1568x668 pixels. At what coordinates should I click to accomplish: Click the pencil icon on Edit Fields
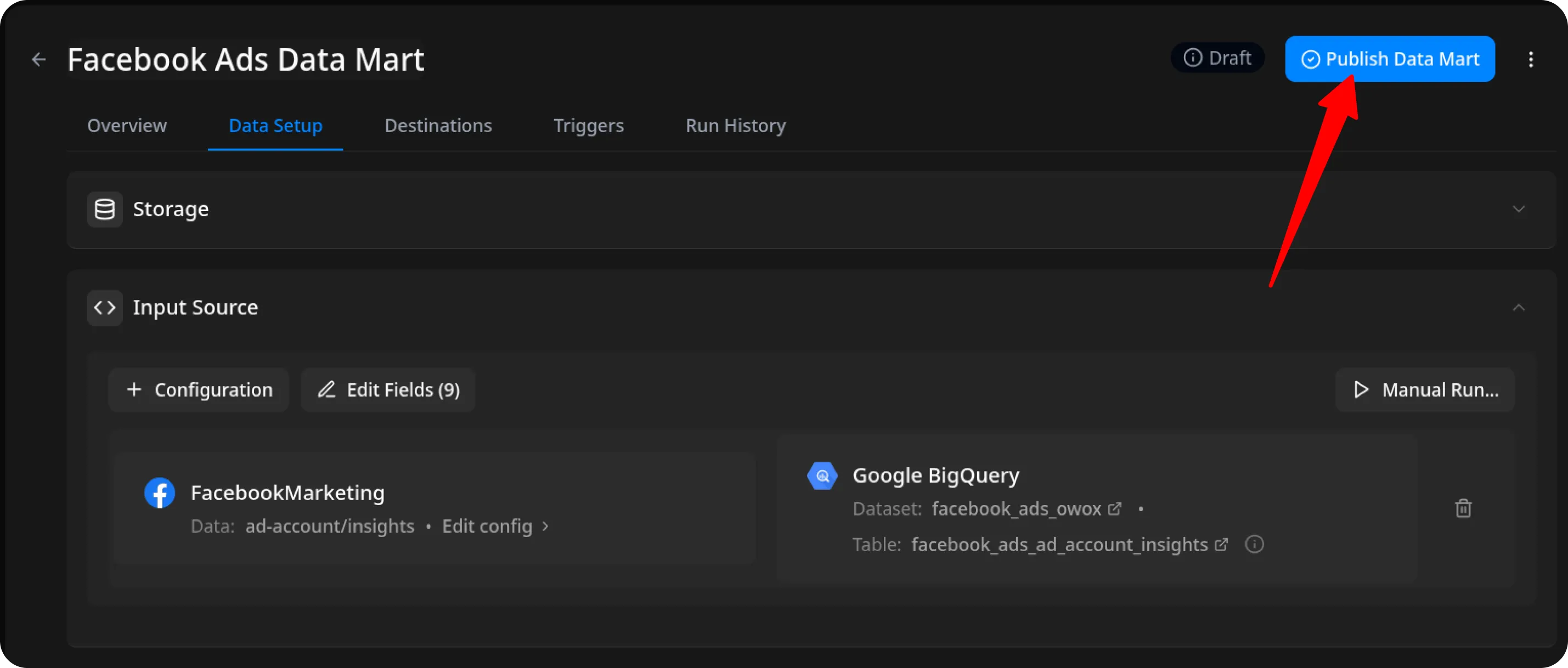tap(327, 389)
